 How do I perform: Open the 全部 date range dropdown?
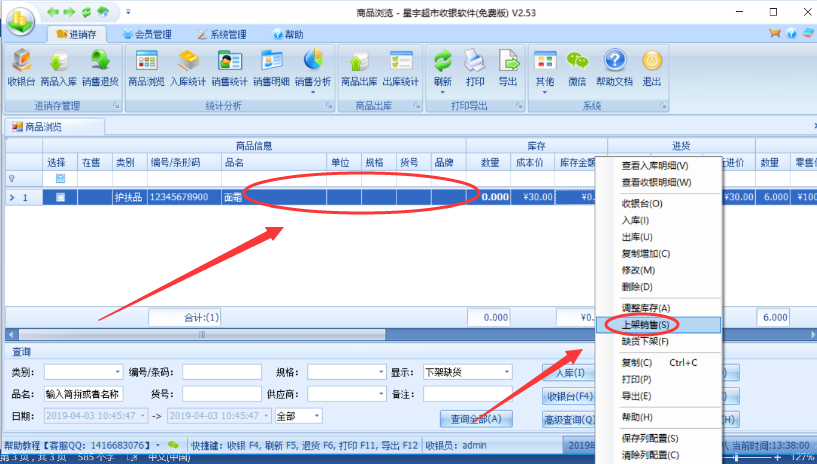[316, 416]
